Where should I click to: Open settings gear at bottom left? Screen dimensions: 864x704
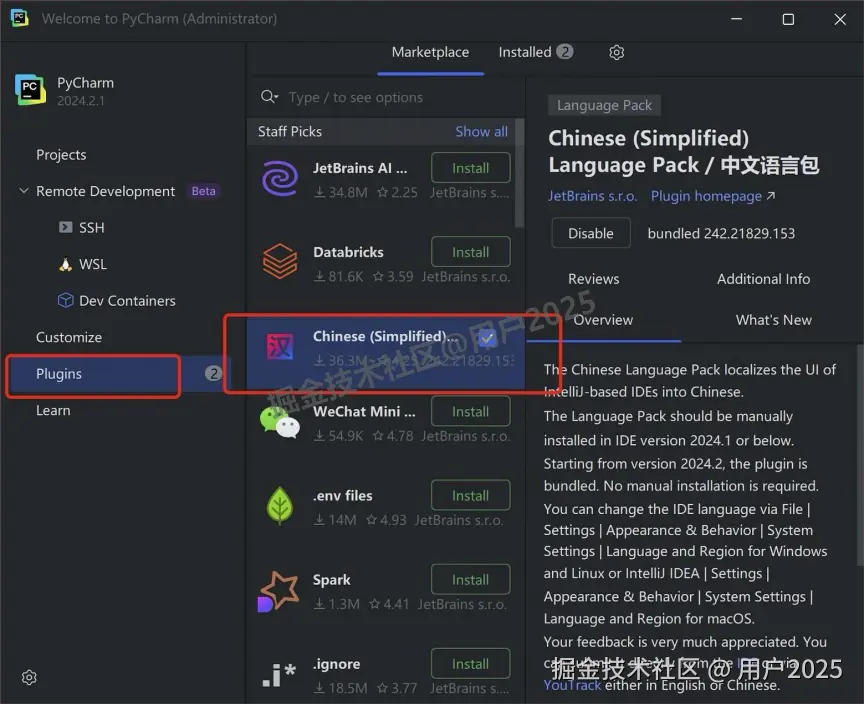point(29,677)
